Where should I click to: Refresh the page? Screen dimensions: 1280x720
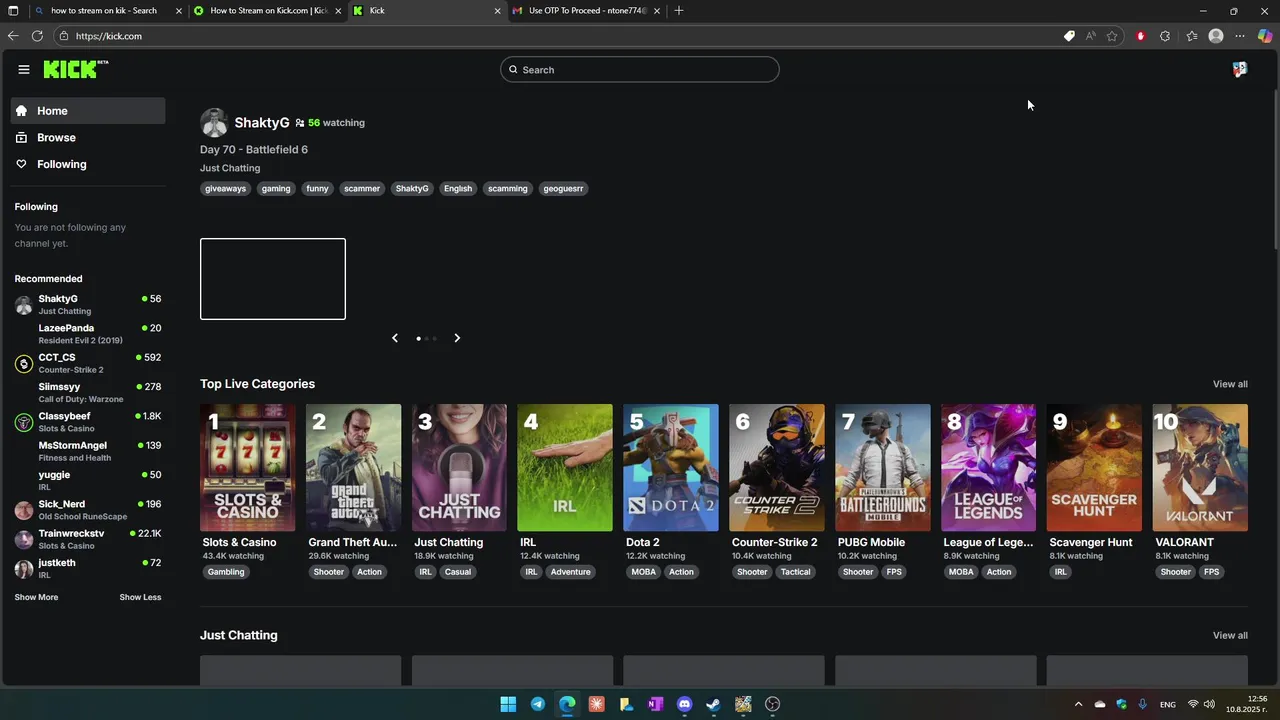point(37,36)
